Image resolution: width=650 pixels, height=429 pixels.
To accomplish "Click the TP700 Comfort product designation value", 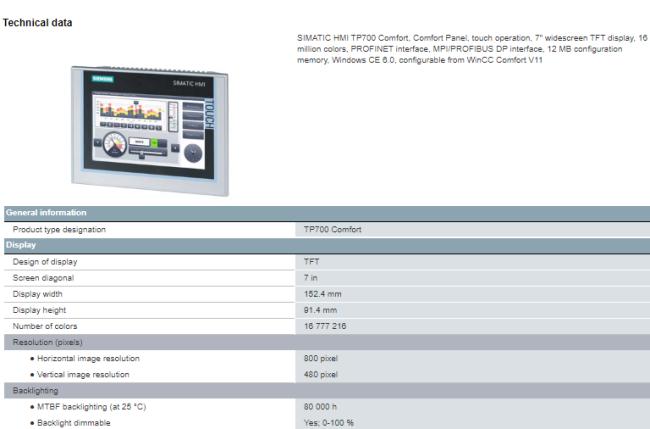I will coord(332,229).
